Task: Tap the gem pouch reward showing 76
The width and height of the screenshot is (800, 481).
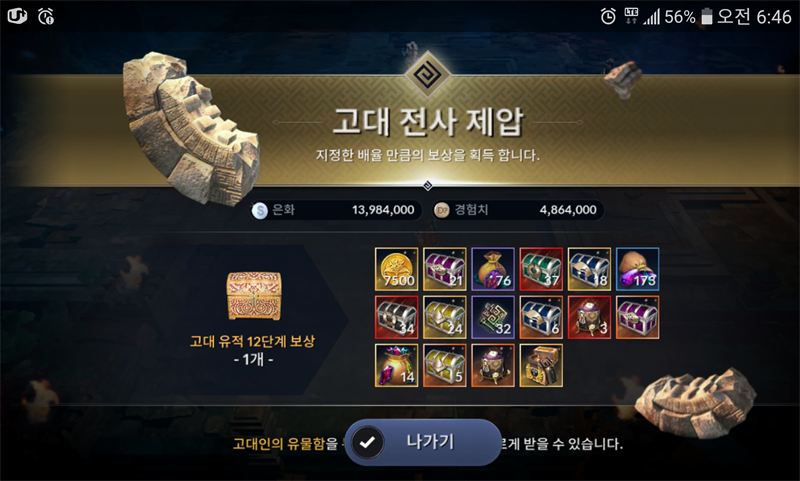Action: pyautogui.click(x=493, y=269)
